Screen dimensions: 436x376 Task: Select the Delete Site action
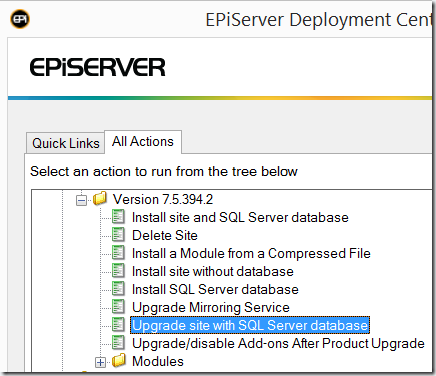tap(165, 235)
